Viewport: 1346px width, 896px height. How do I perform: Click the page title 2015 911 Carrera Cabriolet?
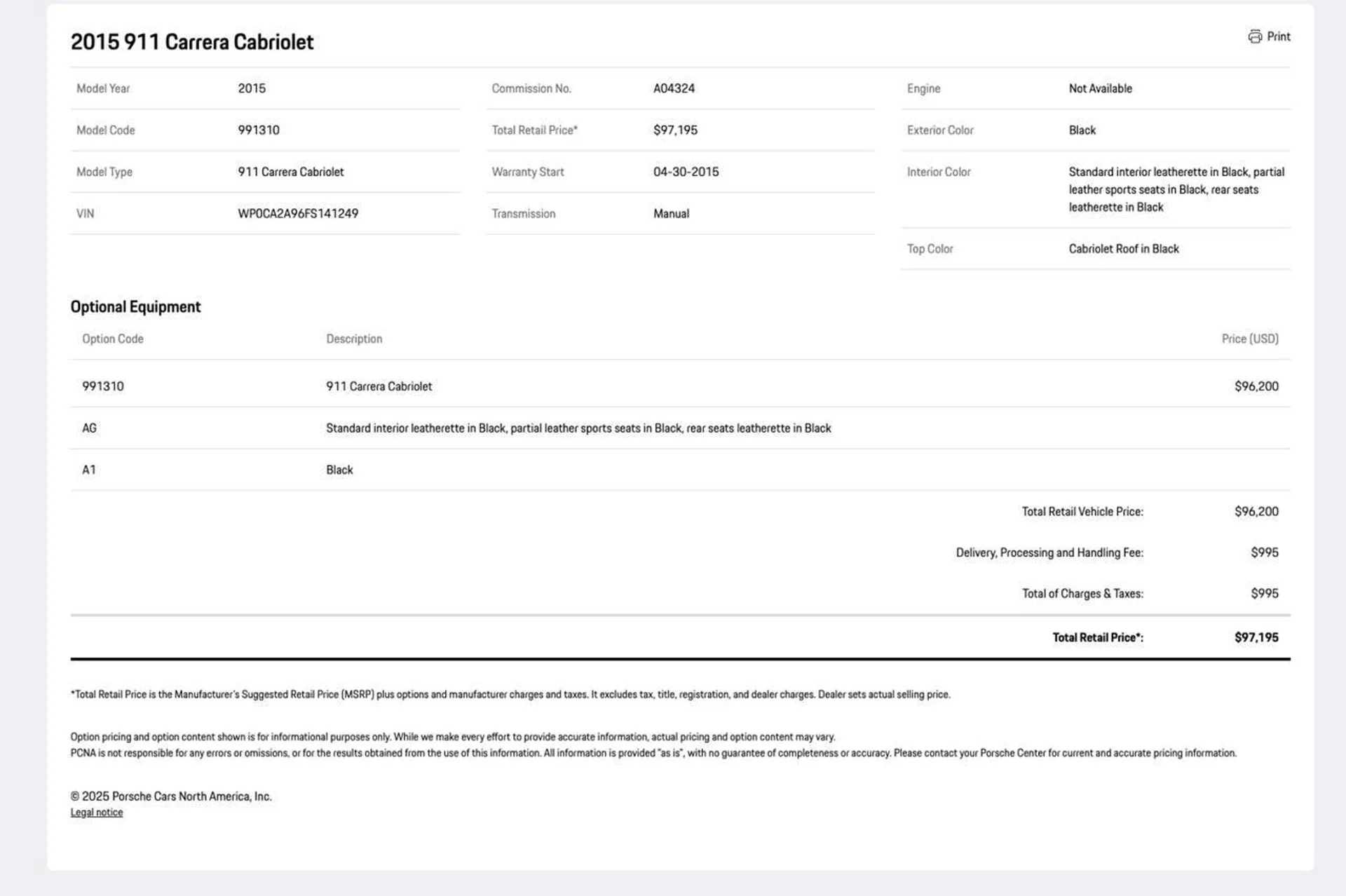click(x=192, y=42)
